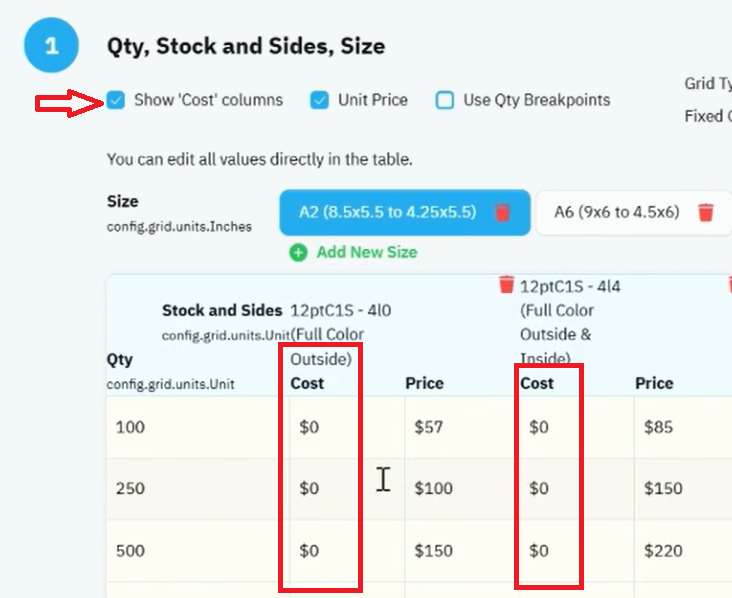
Task: Edit first Cost $0 cell for 100 qty
Action: (x=346, y=427)
